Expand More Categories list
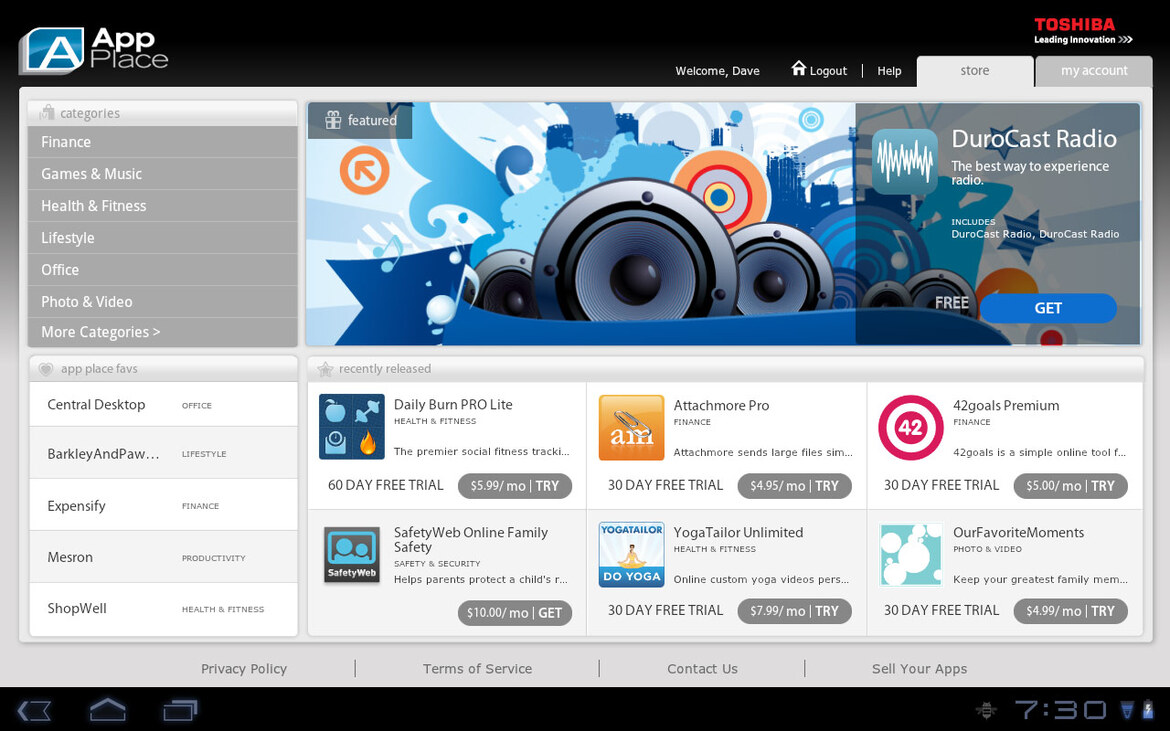This screenshot has width=1170, height=731. (x=163, y=333)
